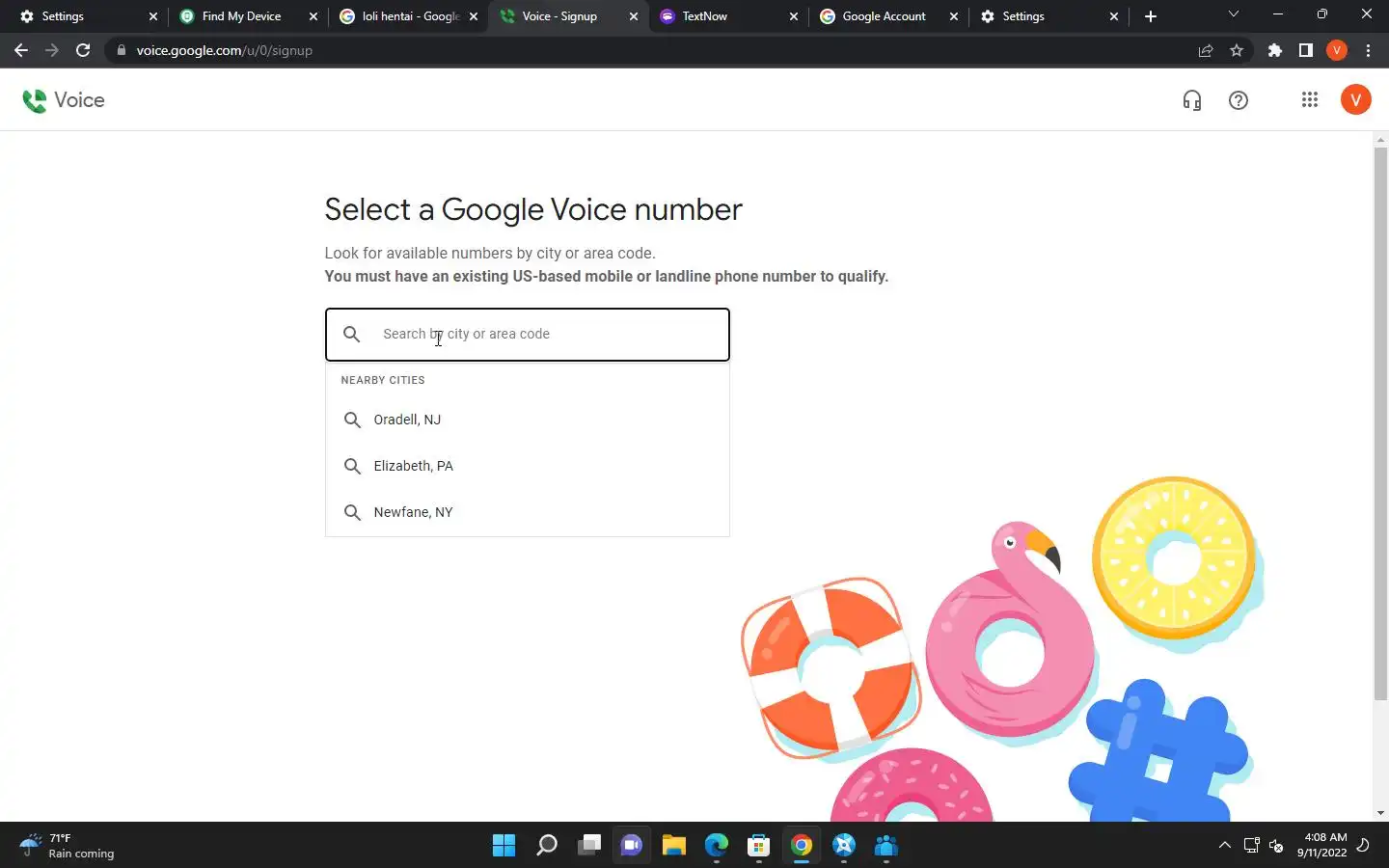Image resolution: width=1389 pixels, height=868 pixels.
Task: Click the magnifier beside Elizabeth, PA
Action: (x=352, y=466)
